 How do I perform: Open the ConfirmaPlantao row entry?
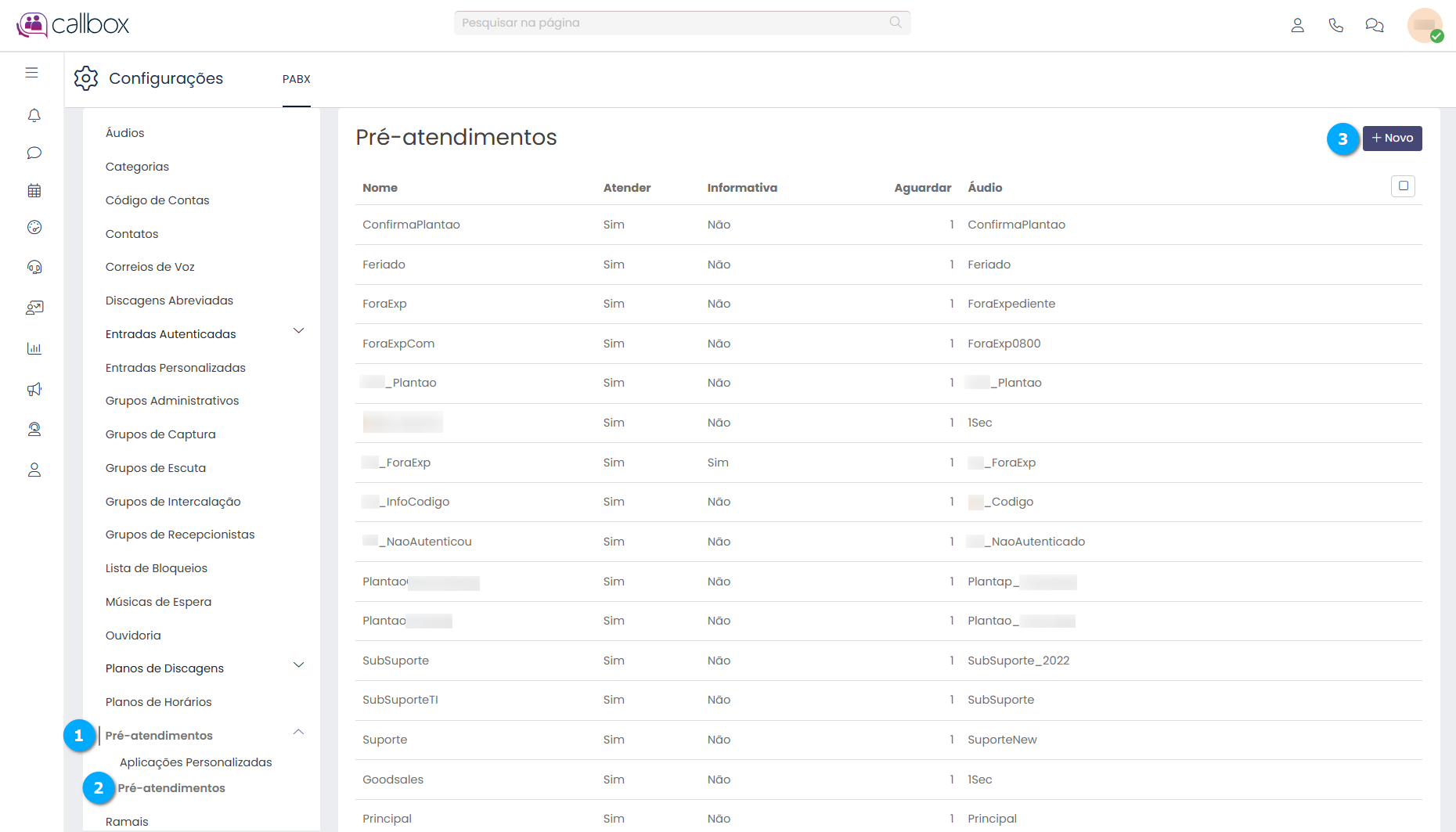(411, 225)
